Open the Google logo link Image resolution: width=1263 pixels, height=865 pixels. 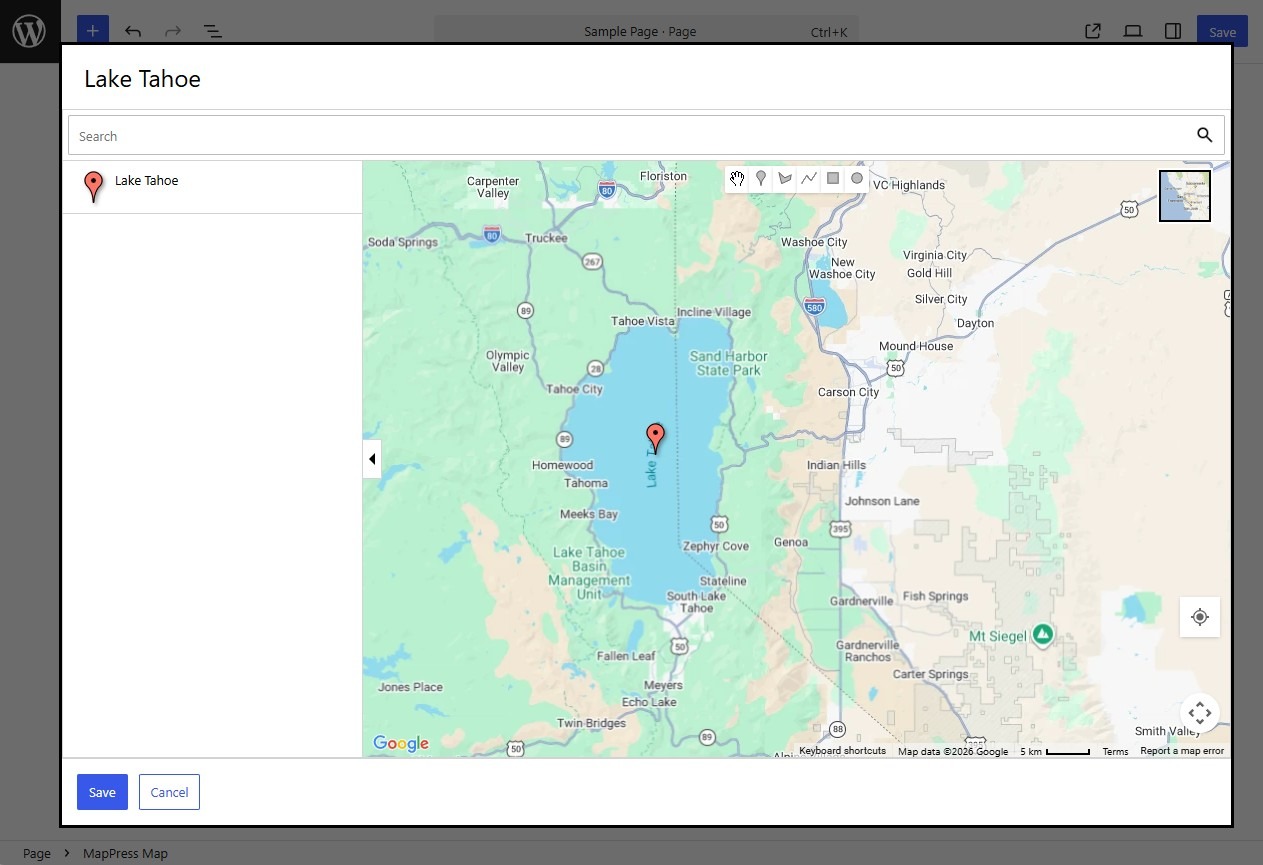(x=401, y=743)
